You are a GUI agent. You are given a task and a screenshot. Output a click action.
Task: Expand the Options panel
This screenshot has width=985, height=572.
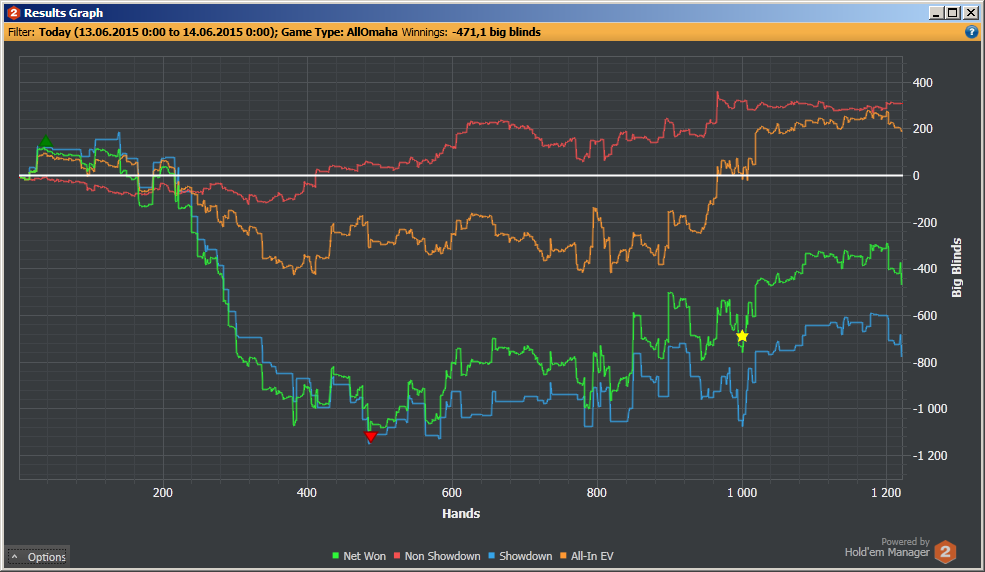coord(38,557)
